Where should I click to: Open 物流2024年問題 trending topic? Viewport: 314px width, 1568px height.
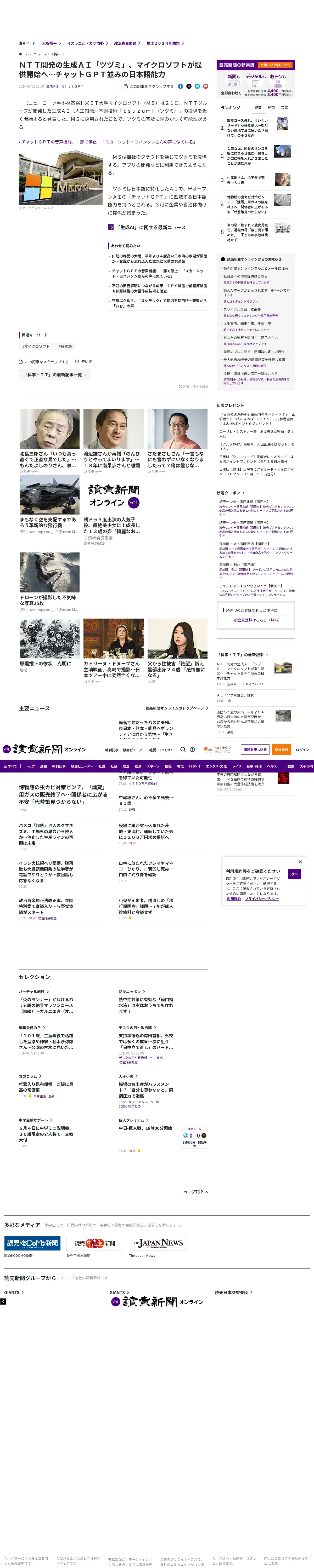165,43
